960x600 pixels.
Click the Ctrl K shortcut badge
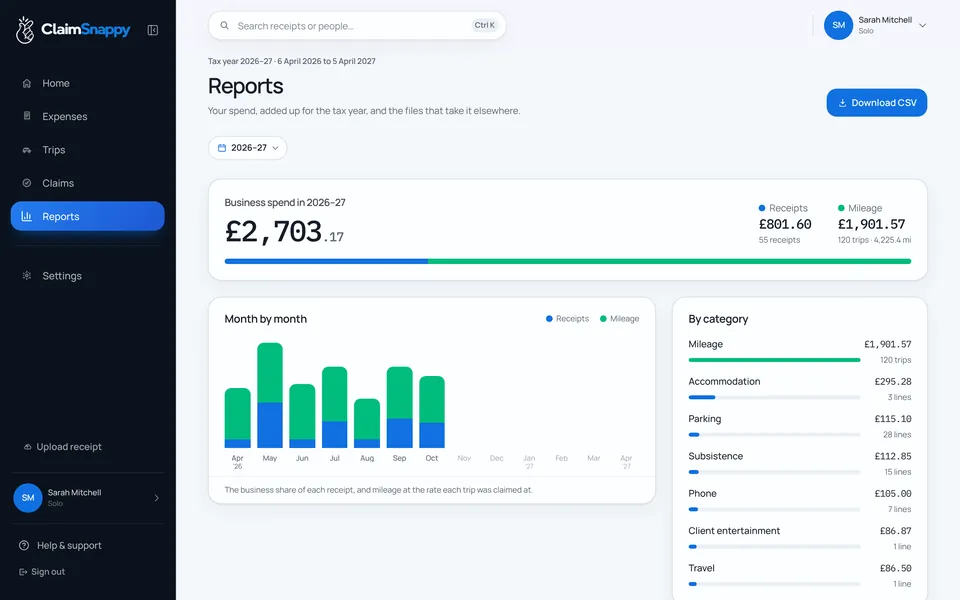click(x=484, y=25)
